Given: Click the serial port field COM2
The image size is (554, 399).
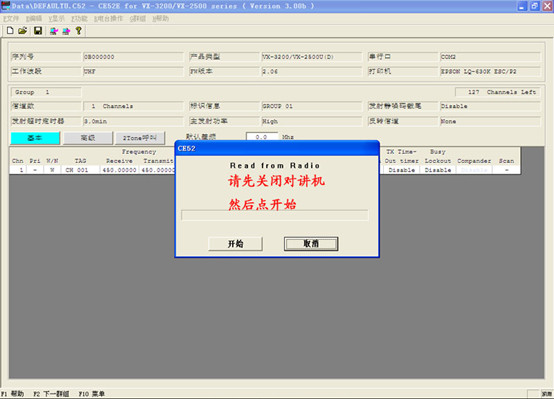Looking at the screenshot, I should point(490,57).
